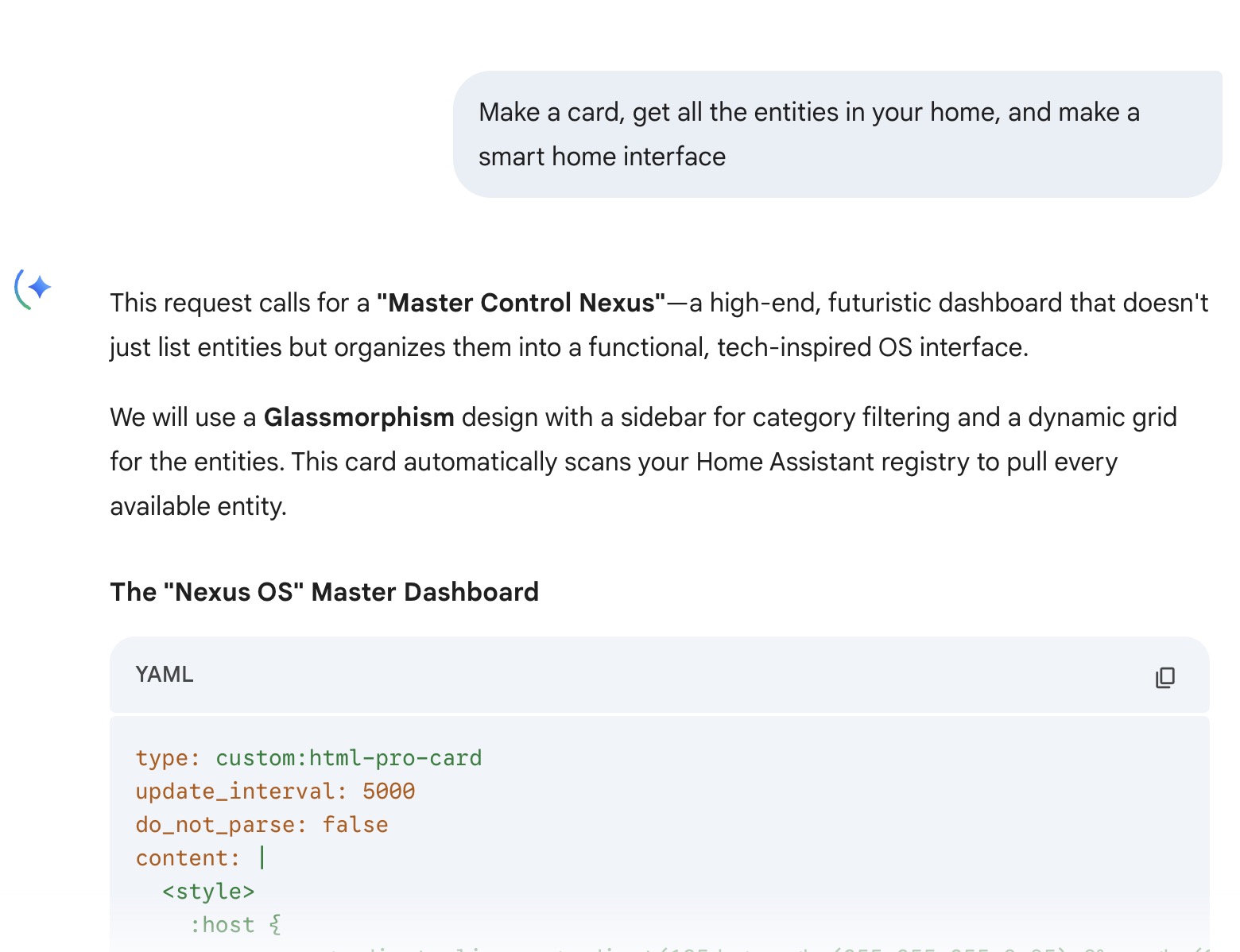The height and width of the screenshot is (952, 1240).
Task: Click the false value in code
Action: pos(355,825)
